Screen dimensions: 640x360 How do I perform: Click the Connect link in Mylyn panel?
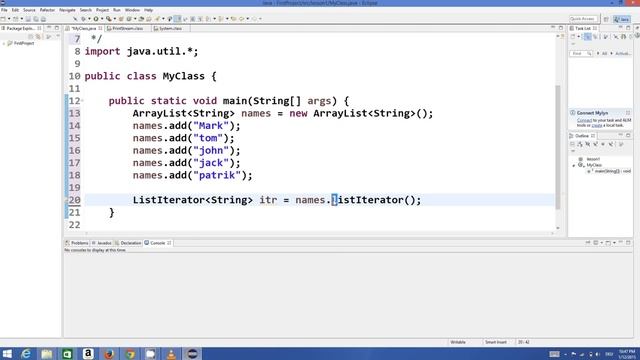pyautogui.click(x=584, y=120)
